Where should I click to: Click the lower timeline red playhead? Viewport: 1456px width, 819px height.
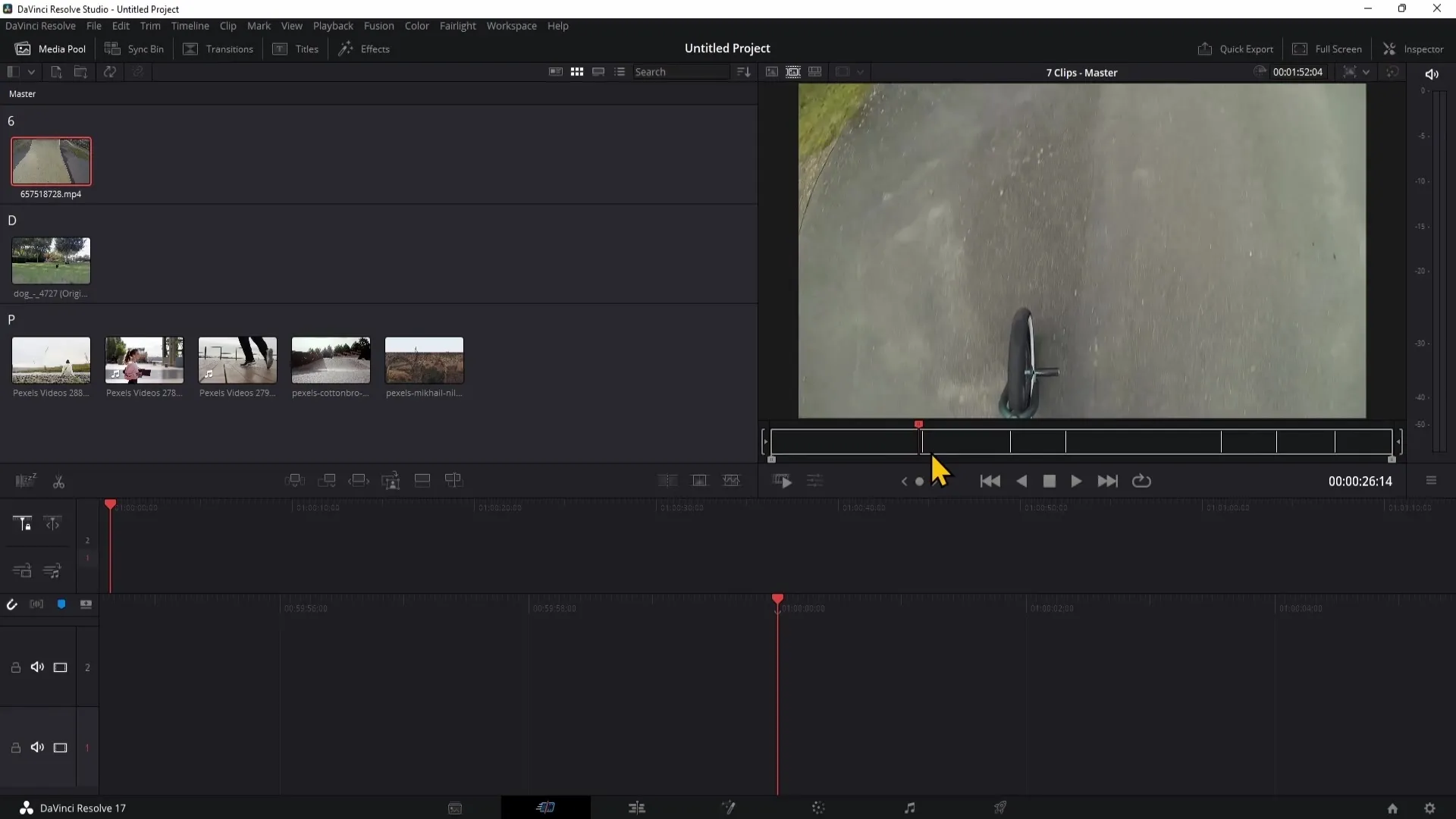777,600
